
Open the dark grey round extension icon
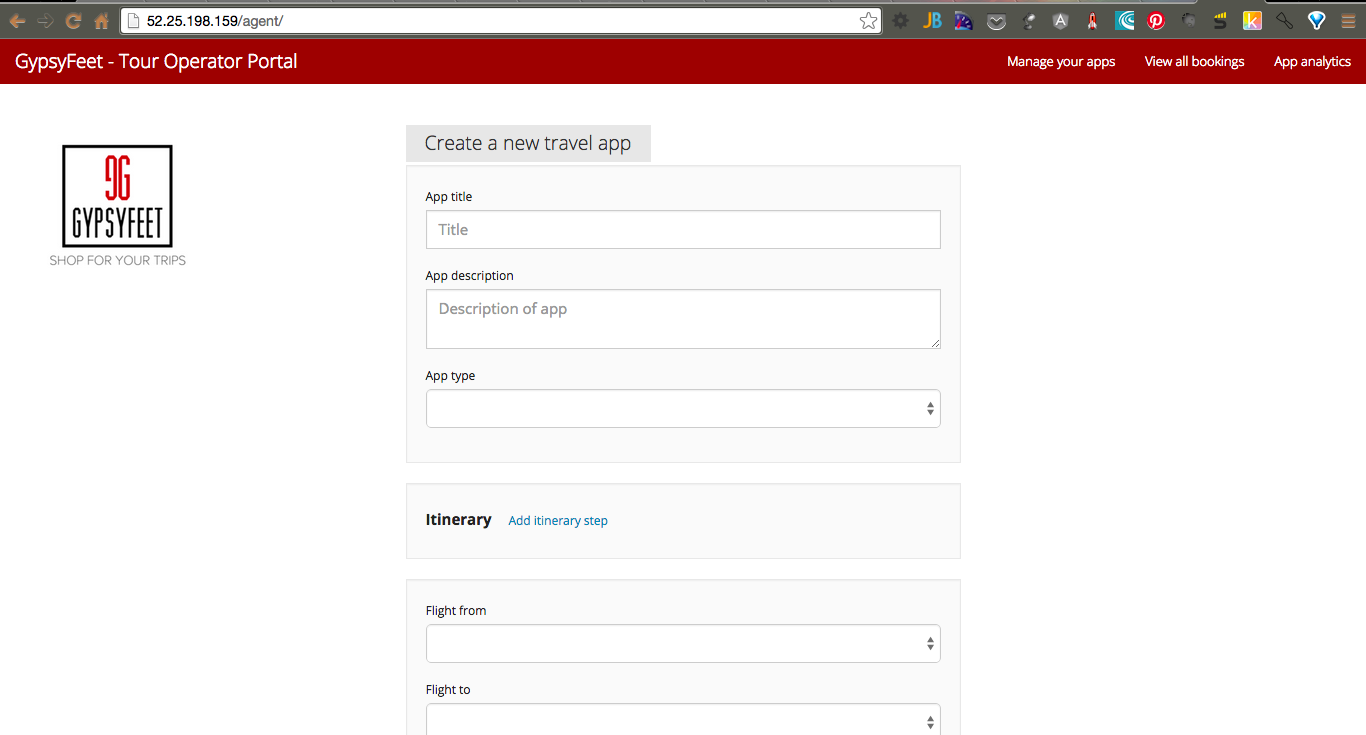pos(1188,20)
